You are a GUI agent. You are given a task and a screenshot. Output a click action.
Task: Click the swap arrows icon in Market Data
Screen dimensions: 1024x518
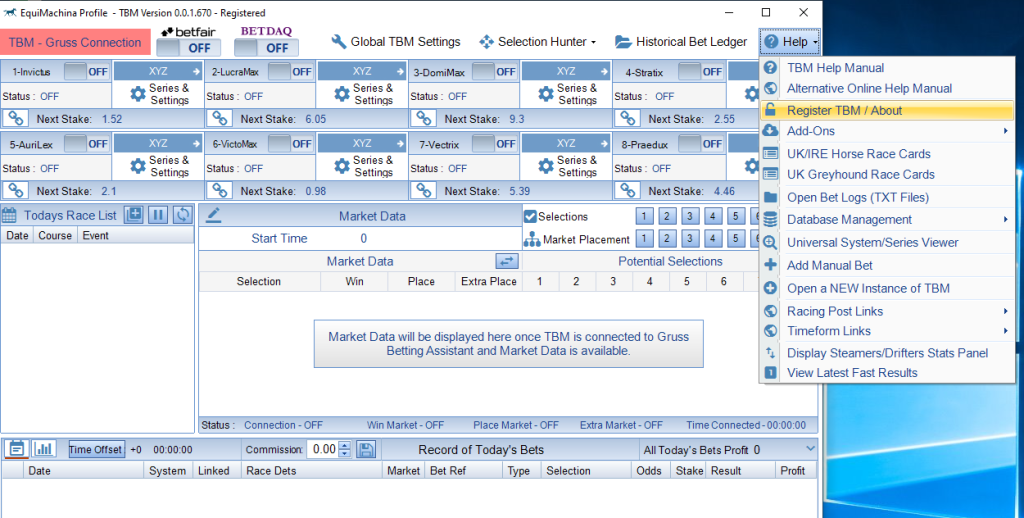[x=507, y=261]
